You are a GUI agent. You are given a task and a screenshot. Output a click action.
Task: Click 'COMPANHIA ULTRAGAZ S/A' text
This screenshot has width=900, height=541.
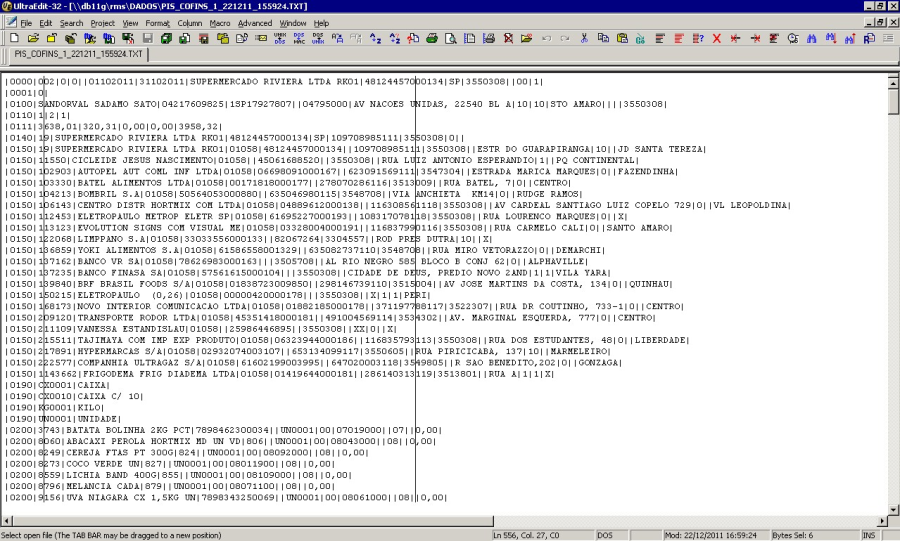139,363
